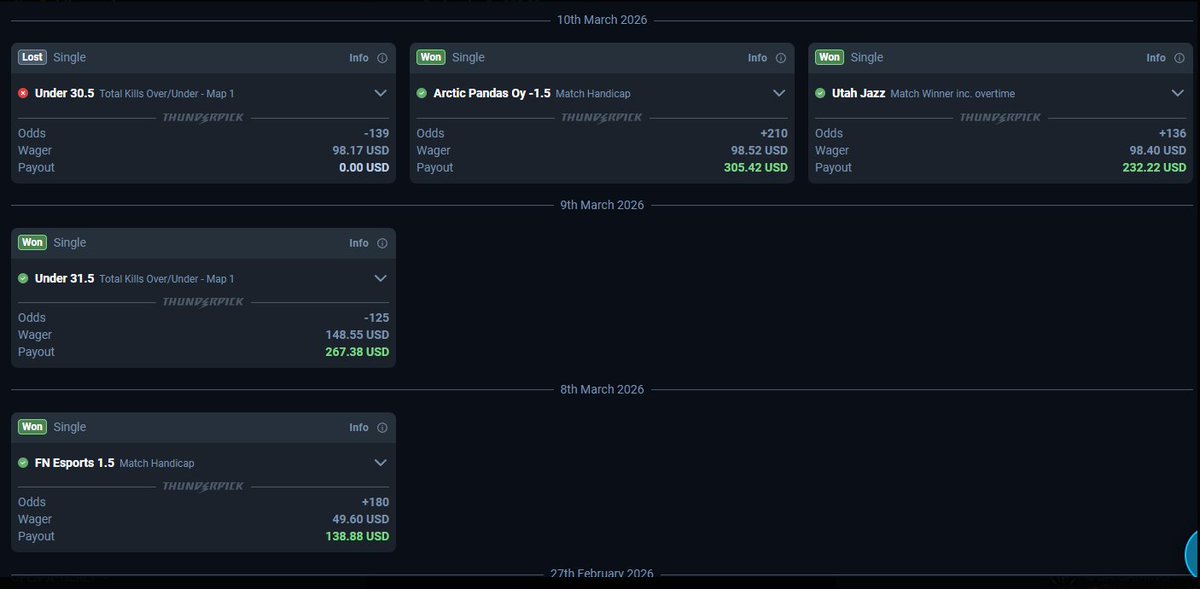Click Info link on FN Esports card
This screenshot has width=1200, height=589.
pyautogui.click(x=359, y=428)
